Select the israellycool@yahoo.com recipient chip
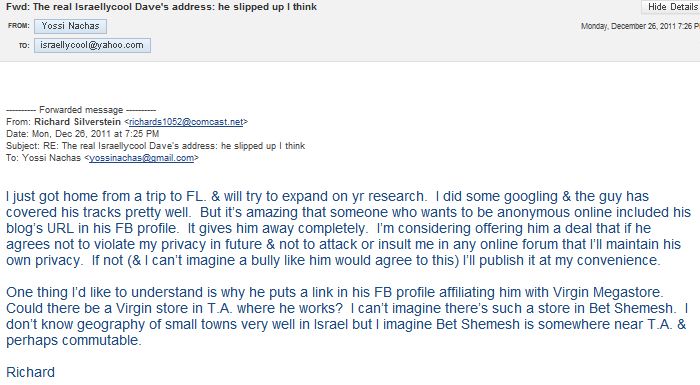This screenshot has width=700, height=385. pyautogui.click(x=92, y=45)
